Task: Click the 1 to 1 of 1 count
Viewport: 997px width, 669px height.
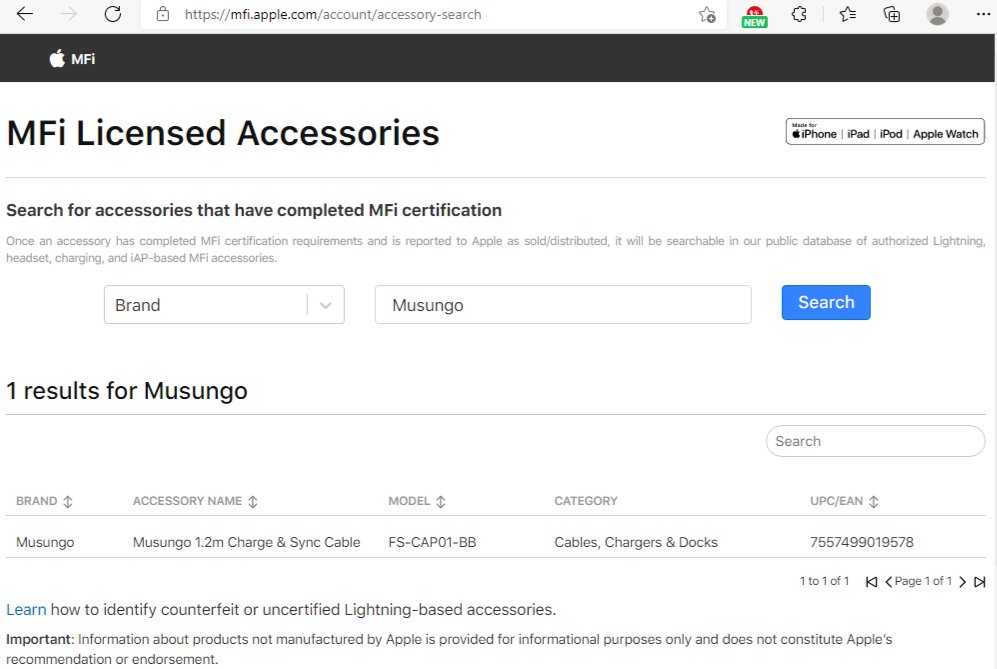Action: click(x=824, y=581)
